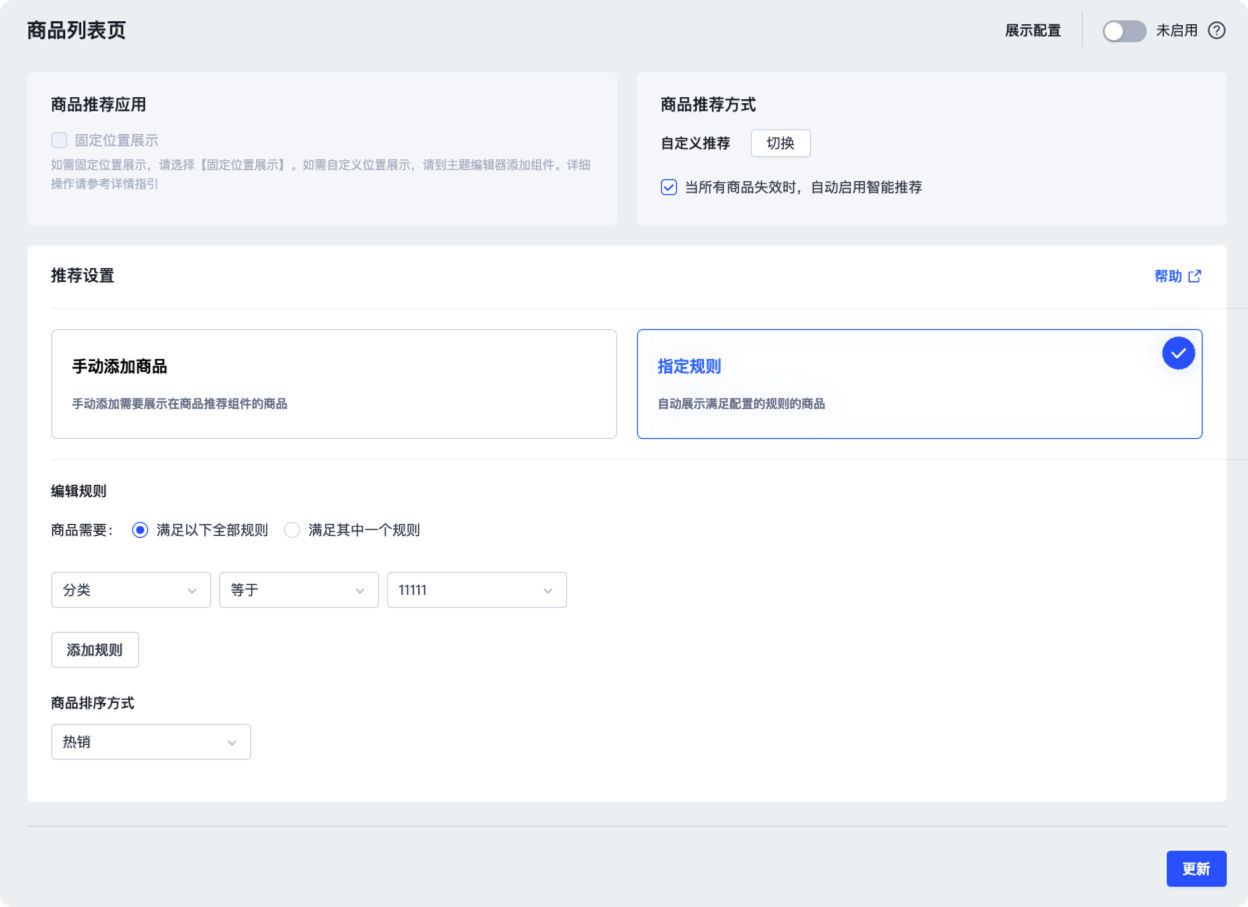Image resolution: width=1248 pixels, height=907 pixels.
Task: Uncheck 当所有商品失效时 auto smart recommend checkbox
Action: 669,187
